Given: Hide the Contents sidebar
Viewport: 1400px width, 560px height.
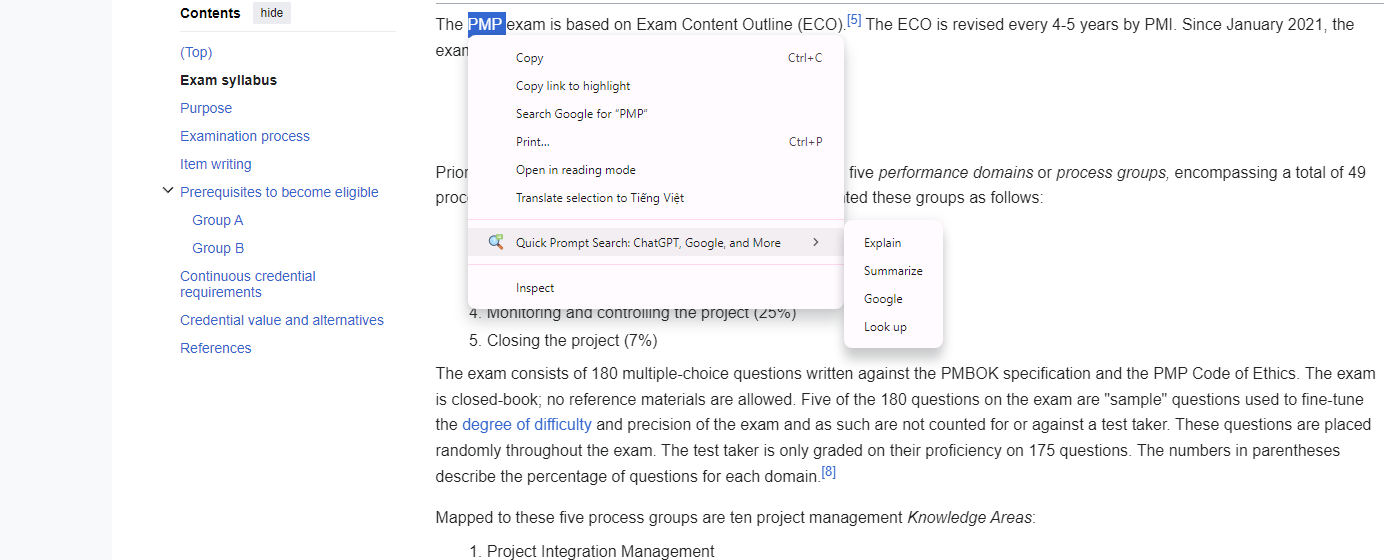Looking at the screenshot, I should click(272, 13).
